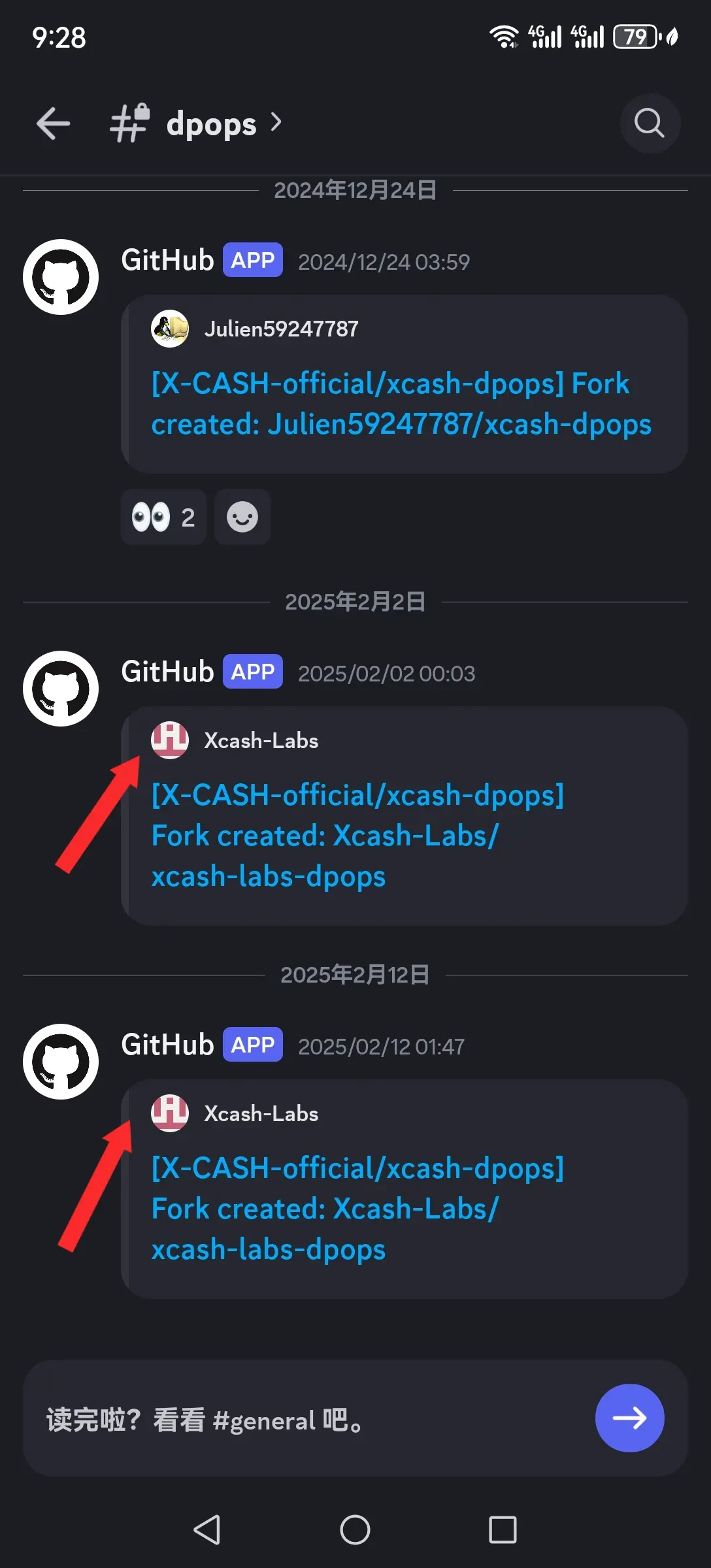Image resolution: width=711 pixels, height=1568 pixels.
Task: Tap the Android recent apps square
Action: [503, 1529]
